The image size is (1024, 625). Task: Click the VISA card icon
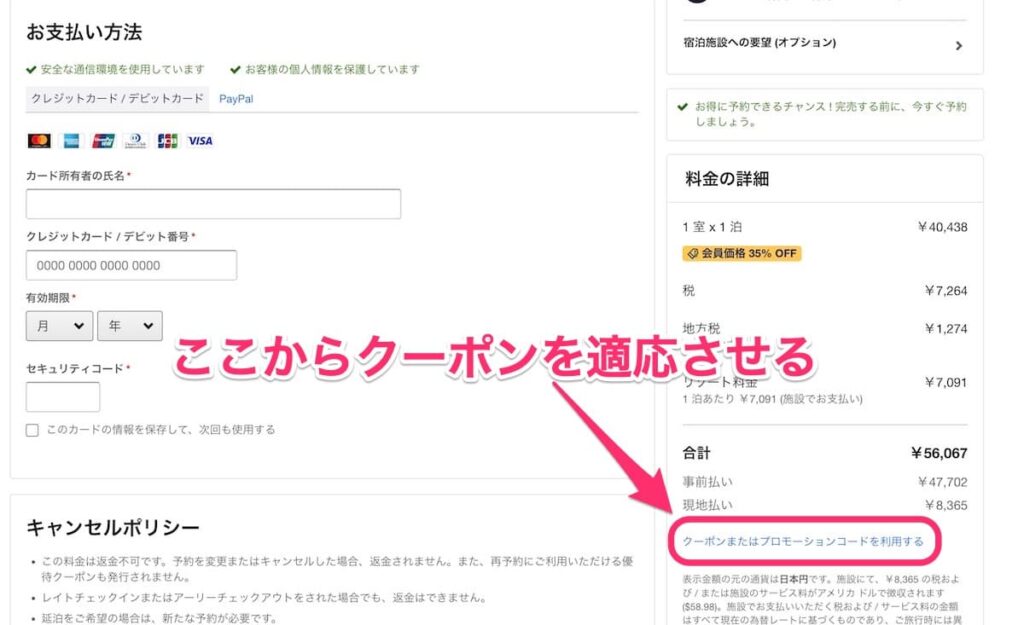click(200, 141)
